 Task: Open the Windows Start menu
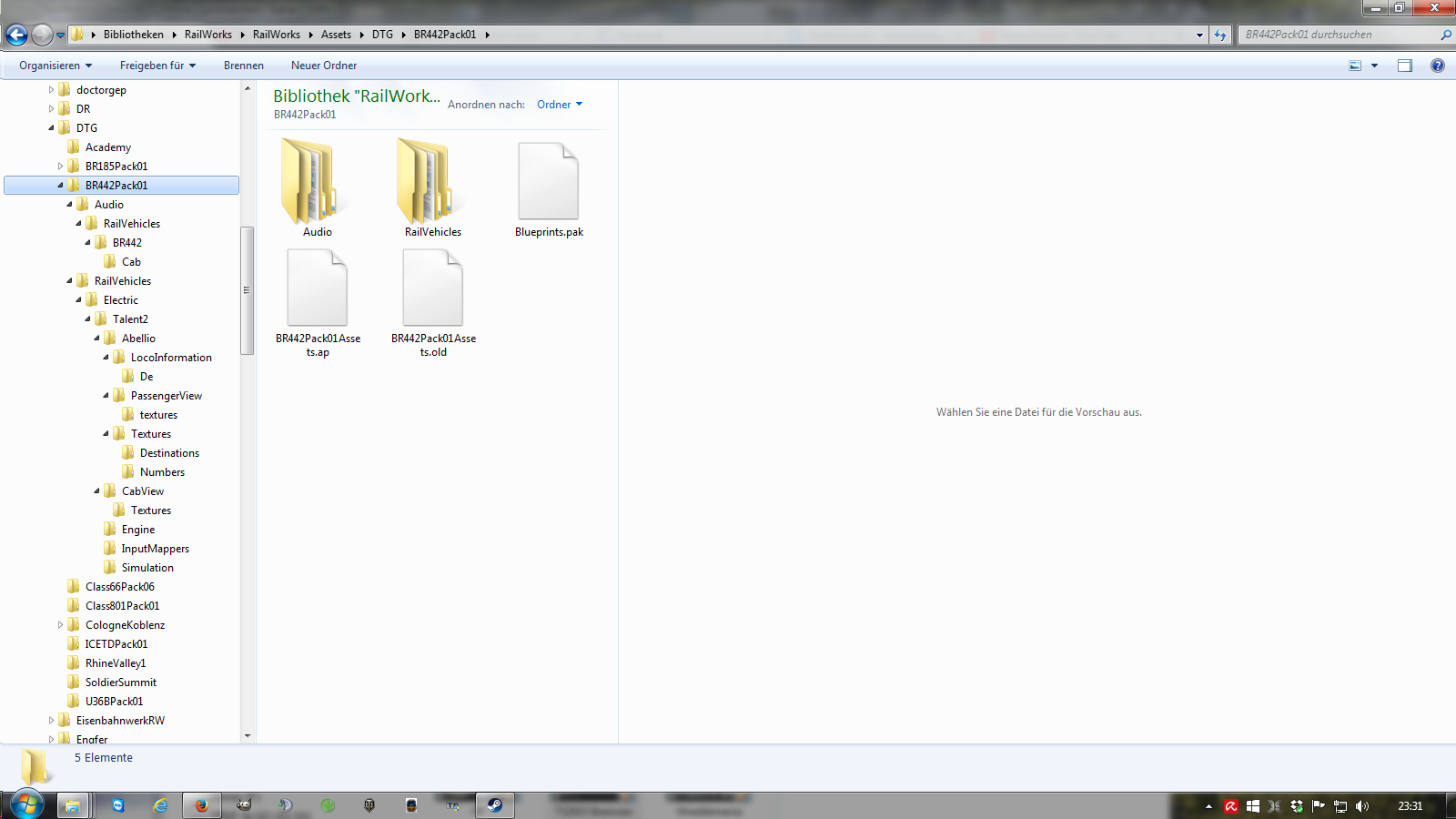pos(26,805)
